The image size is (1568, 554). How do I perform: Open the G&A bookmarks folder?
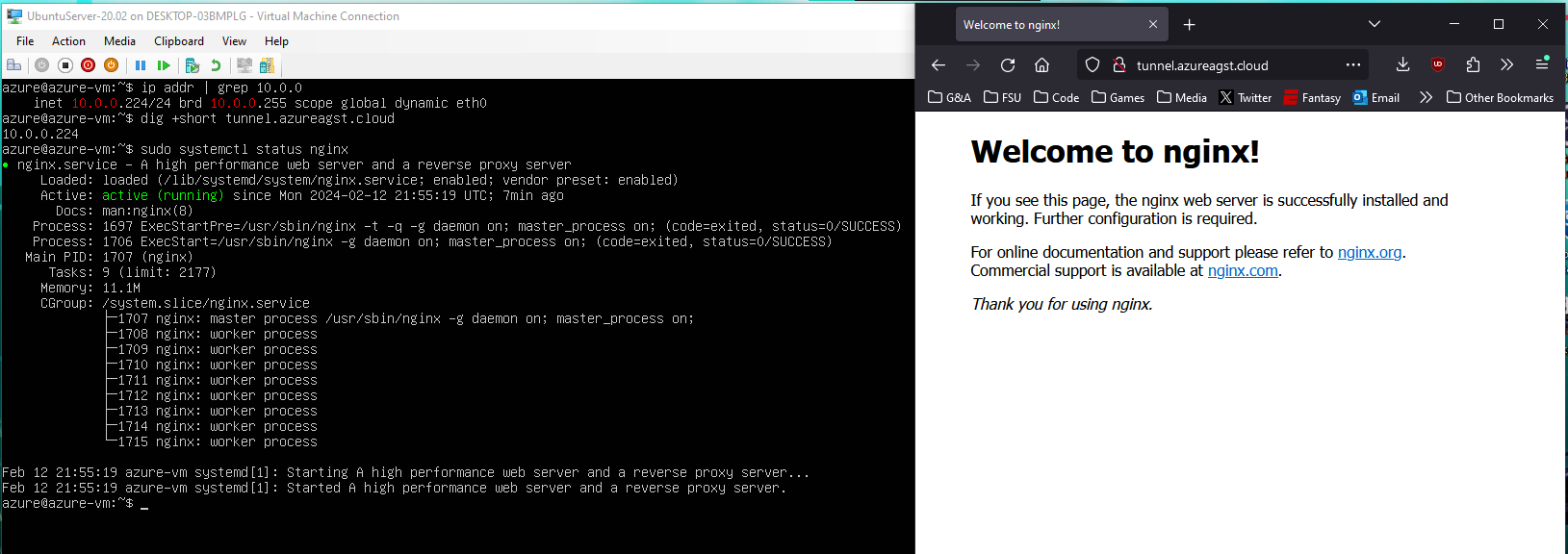(949, 97)
